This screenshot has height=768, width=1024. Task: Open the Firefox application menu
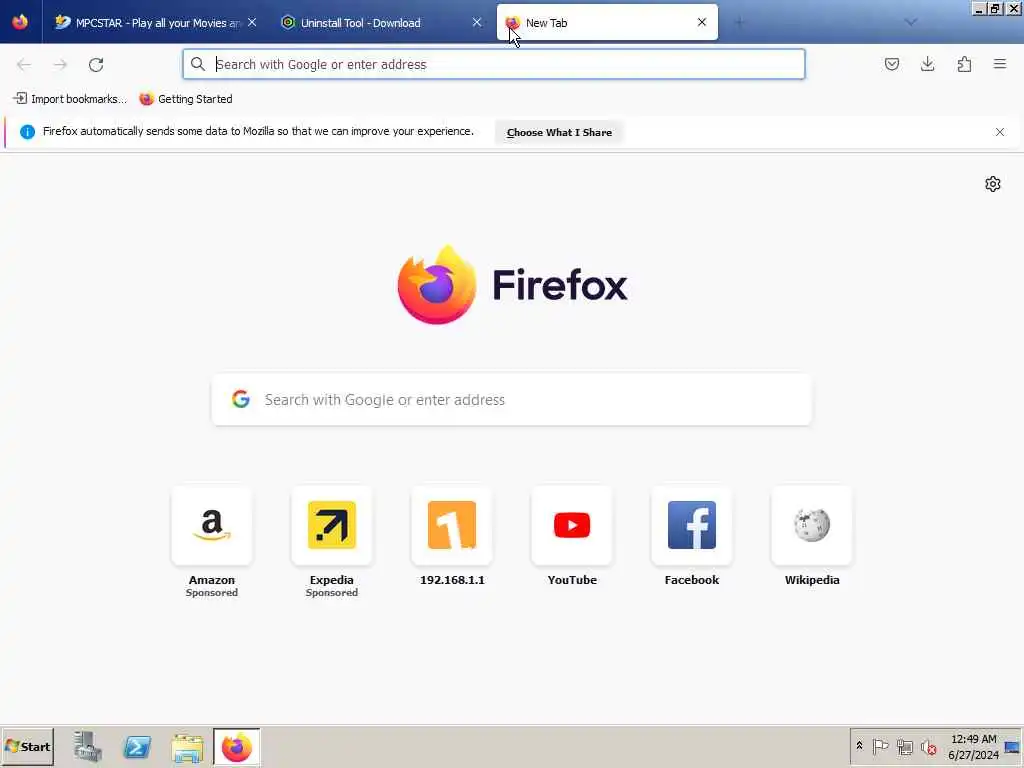(x=1000, y=64)
